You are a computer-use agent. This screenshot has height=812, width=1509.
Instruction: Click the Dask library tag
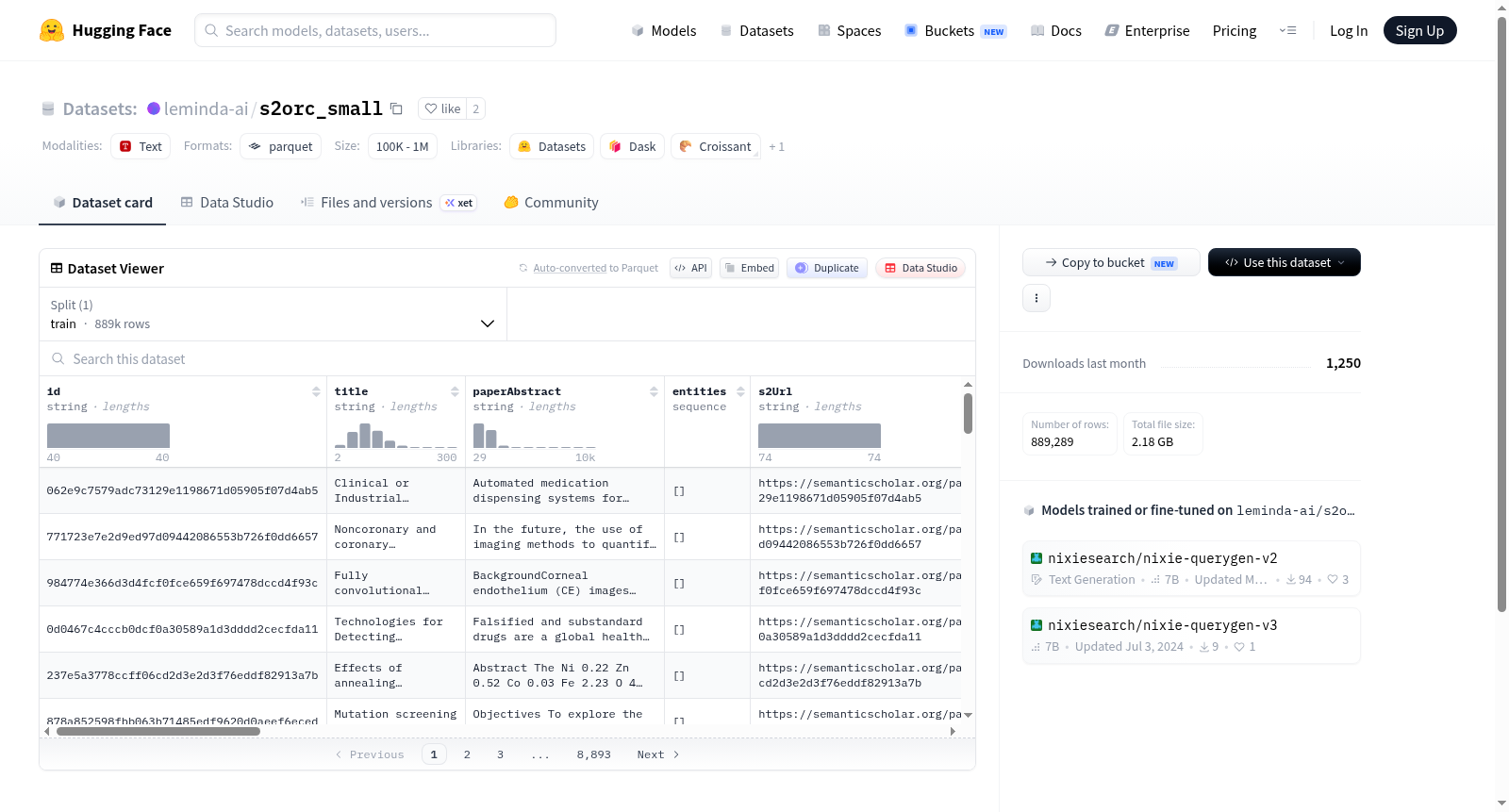click(x=633, y=146)
